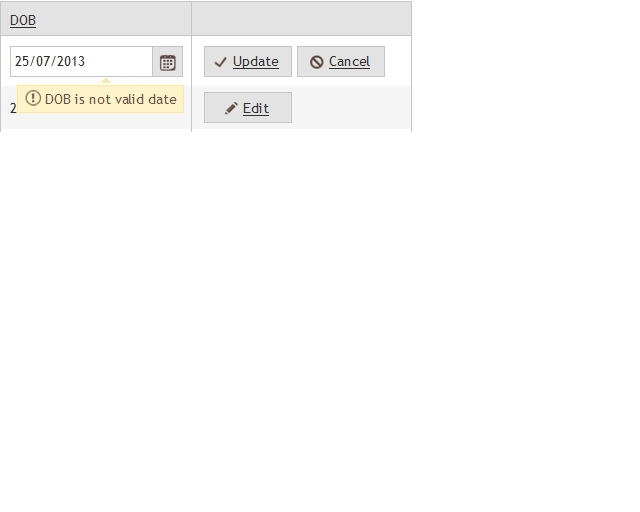Click the "DOB is not valid date" message

click(111, 99)
